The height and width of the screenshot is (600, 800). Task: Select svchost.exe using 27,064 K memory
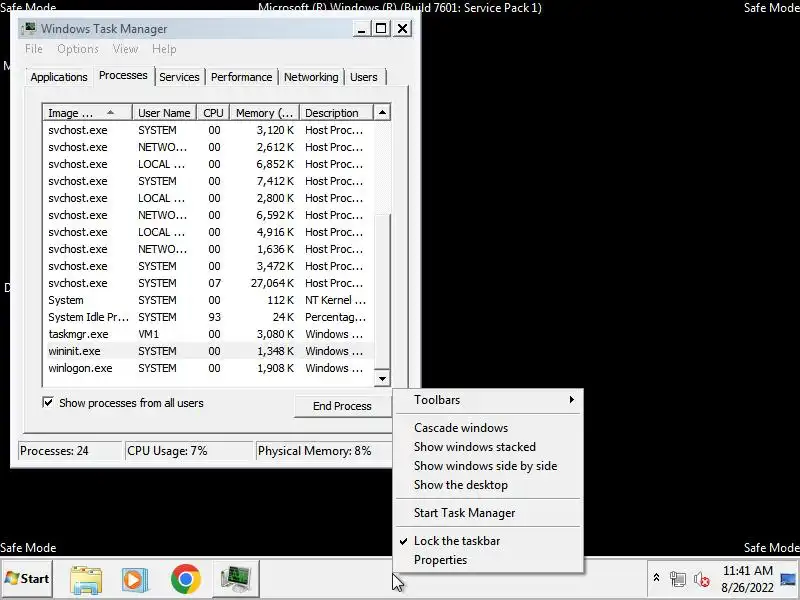point(208,283)
